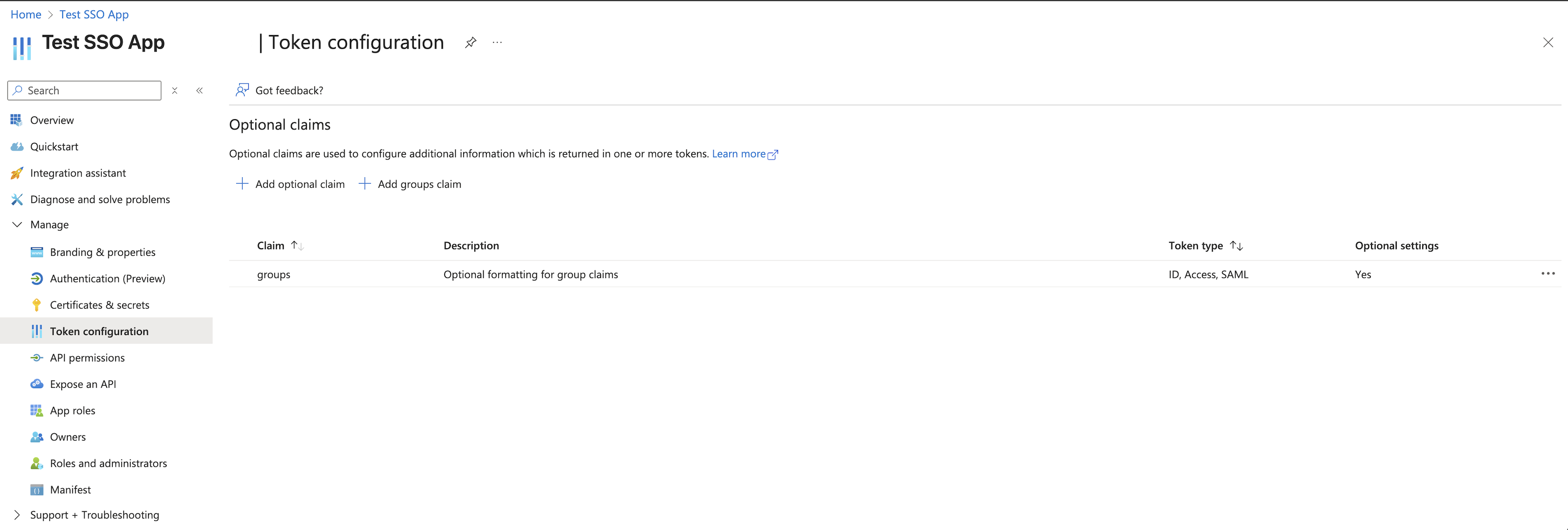Click inside the sidebar Search box

click(x=84, y=90)
